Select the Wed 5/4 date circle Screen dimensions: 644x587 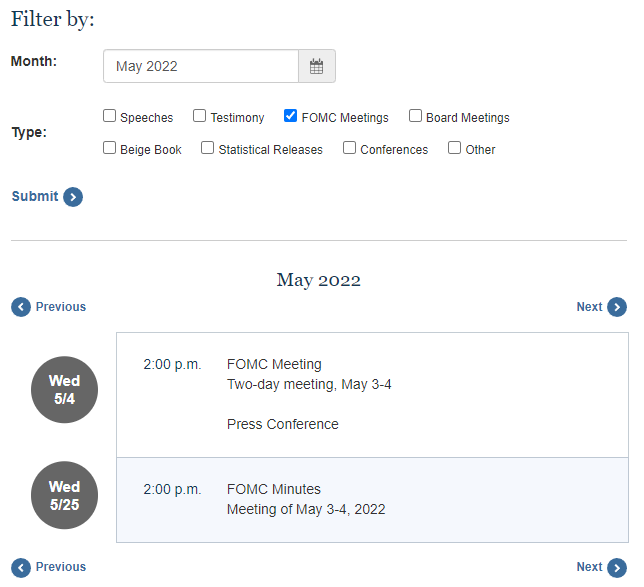tap(64, 389)
